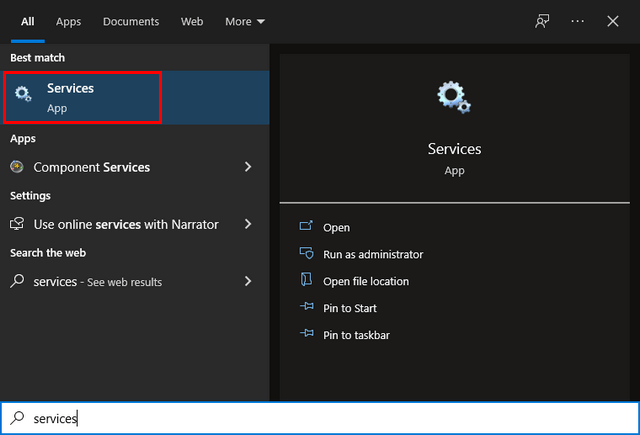Open the Services app best match result

click(x=135, y=98)
